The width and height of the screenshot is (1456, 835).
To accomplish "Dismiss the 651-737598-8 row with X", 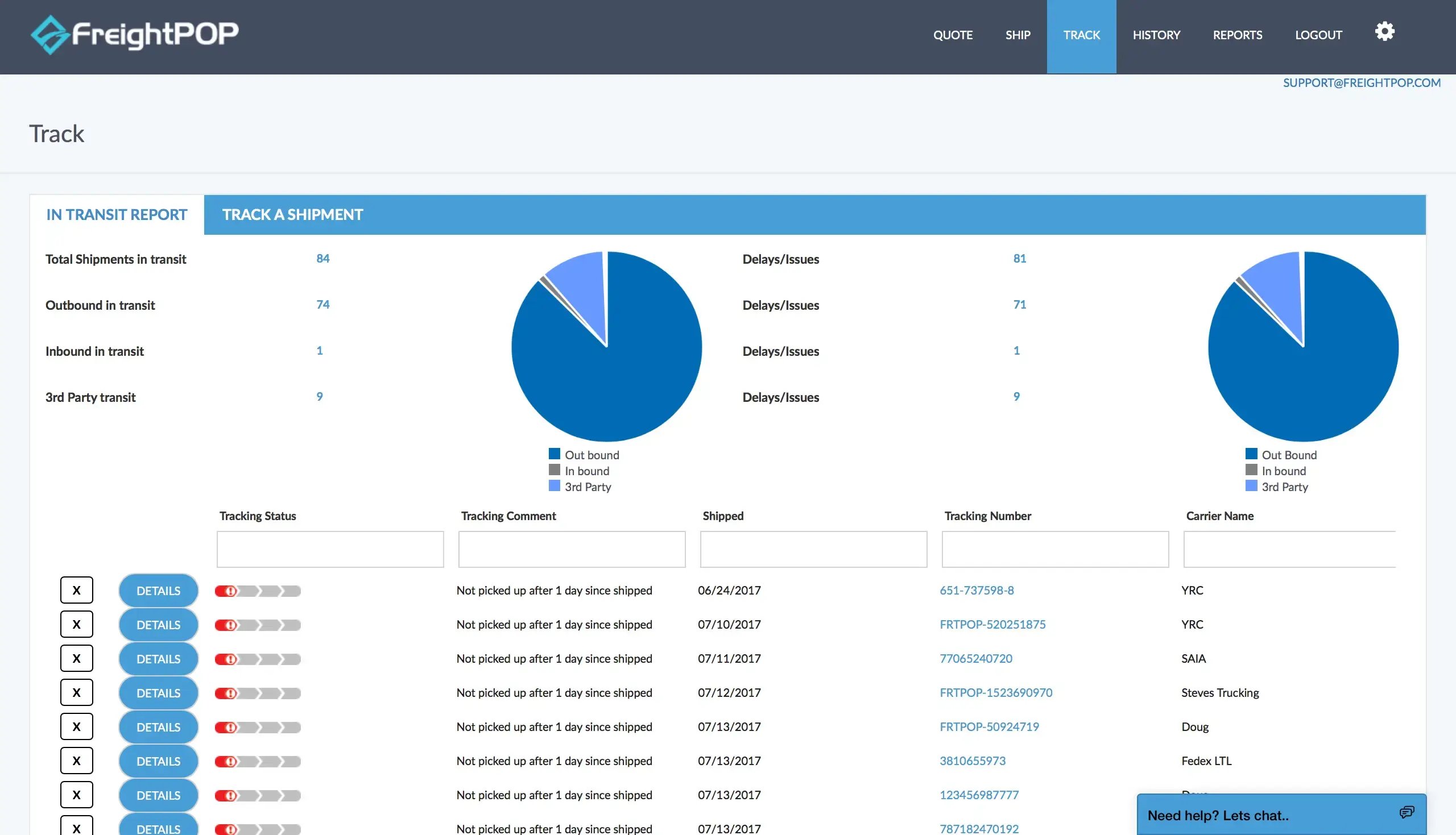I will pos(76,590).
